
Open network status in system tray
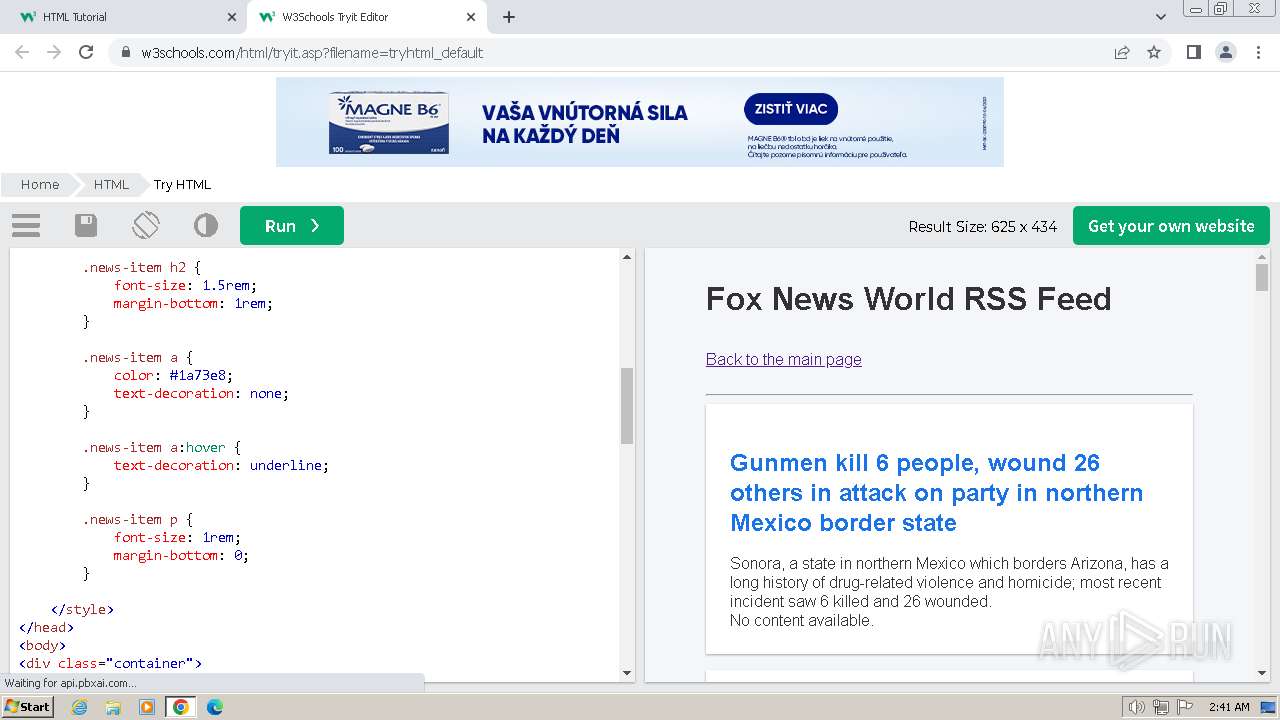coord(1160,707)
